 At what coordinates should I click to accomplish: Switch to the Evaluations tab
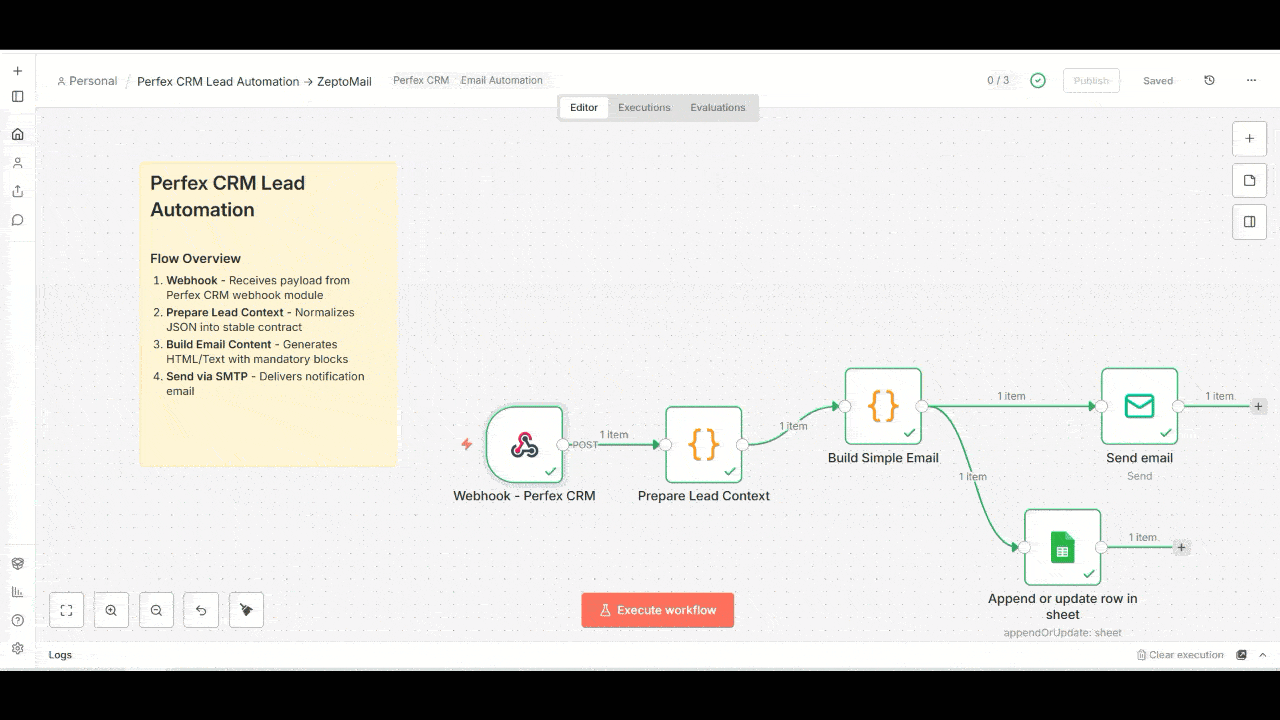click(718, 108)
